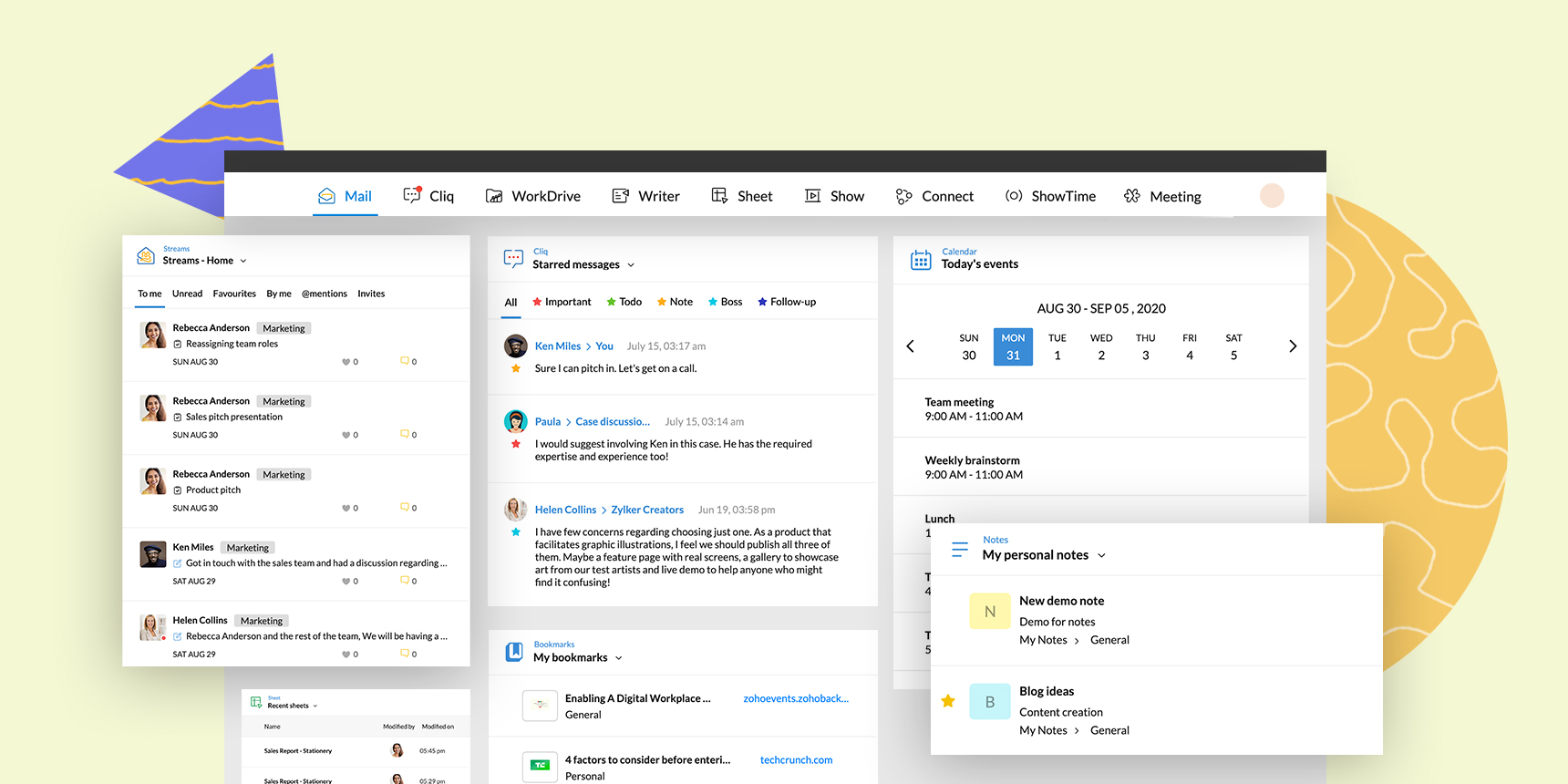
Task: Open WorkDrive from the top bar
Action: [494, 196]
